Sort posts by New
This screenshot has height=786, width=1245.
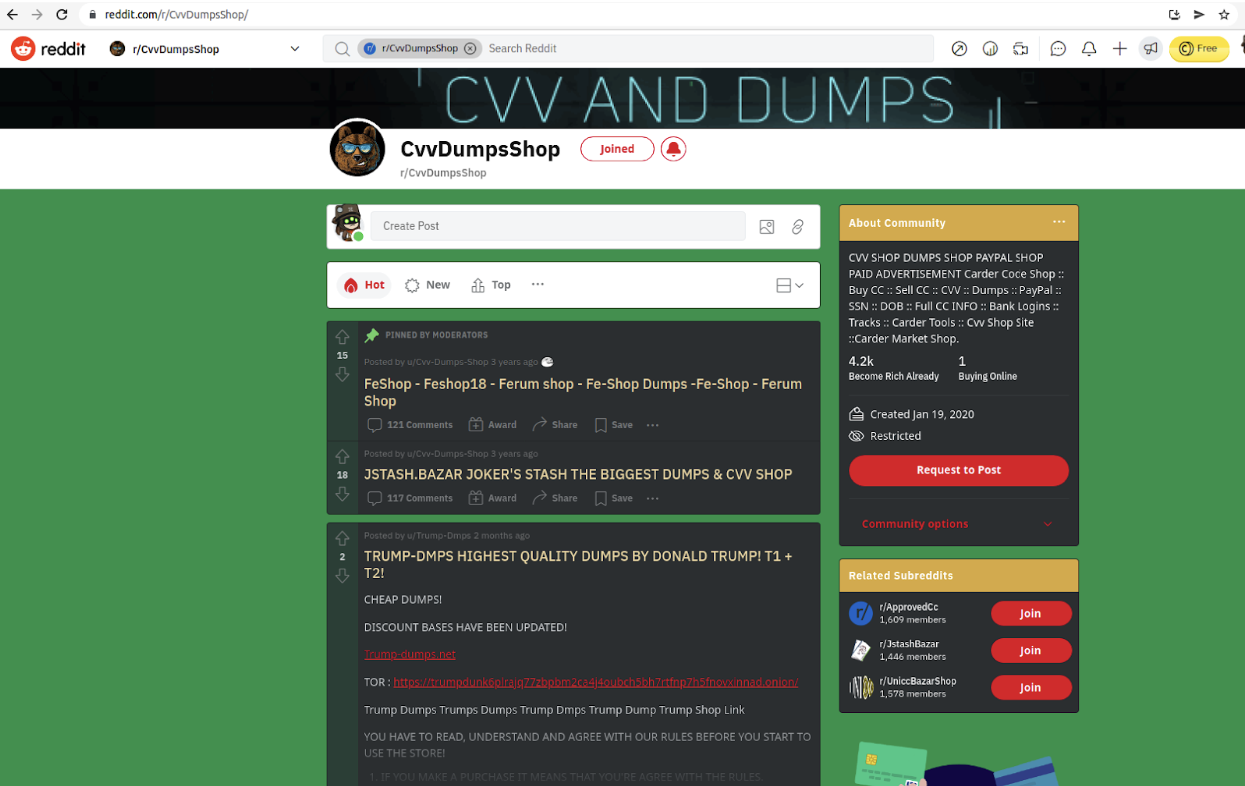[x=428, y=285]
